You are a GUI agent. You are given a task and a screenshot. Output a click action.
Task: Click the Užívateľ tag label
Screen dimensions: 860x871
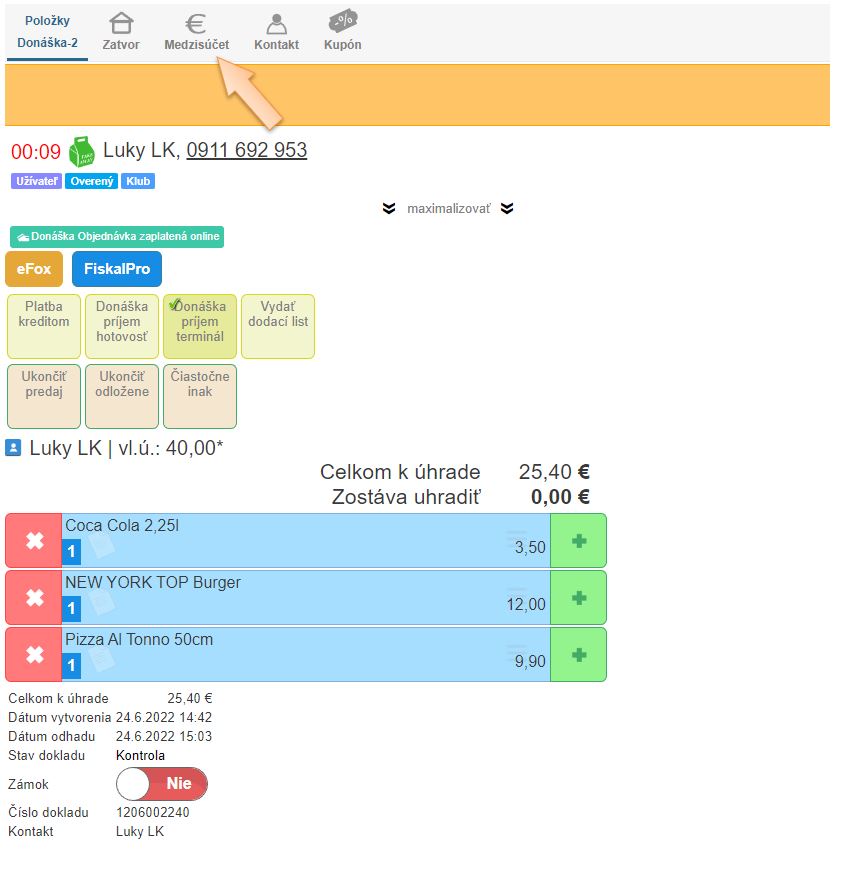(36, 182)
